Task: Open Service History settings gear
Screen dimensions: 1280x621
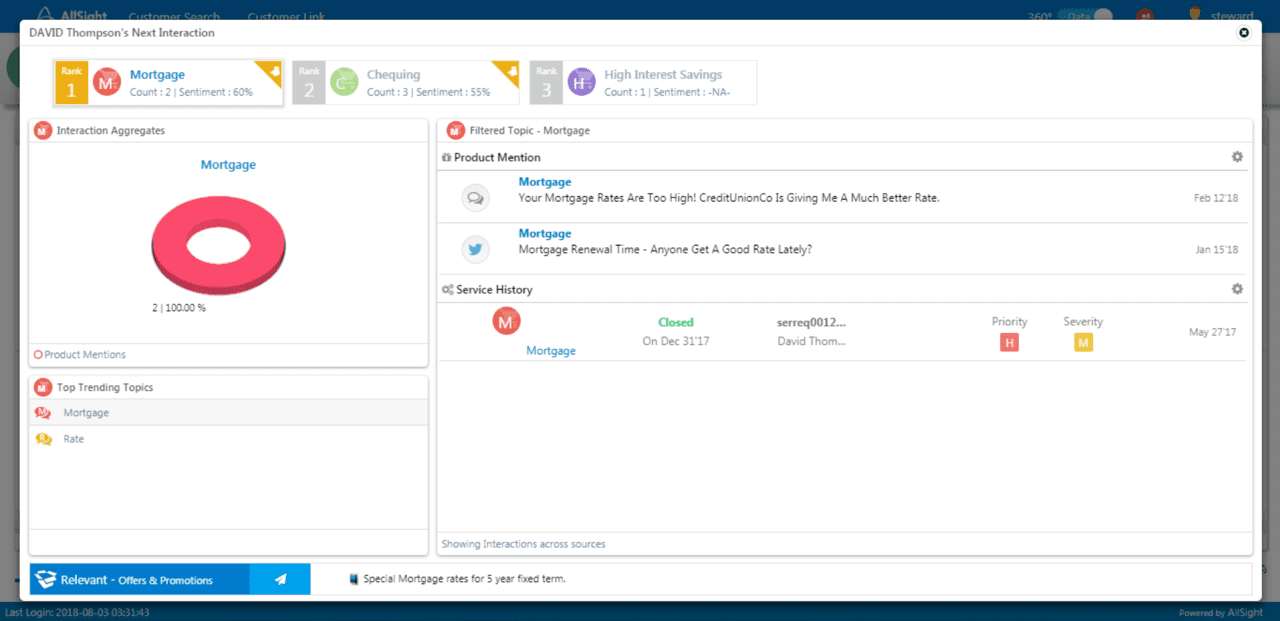Action: 1237,289
